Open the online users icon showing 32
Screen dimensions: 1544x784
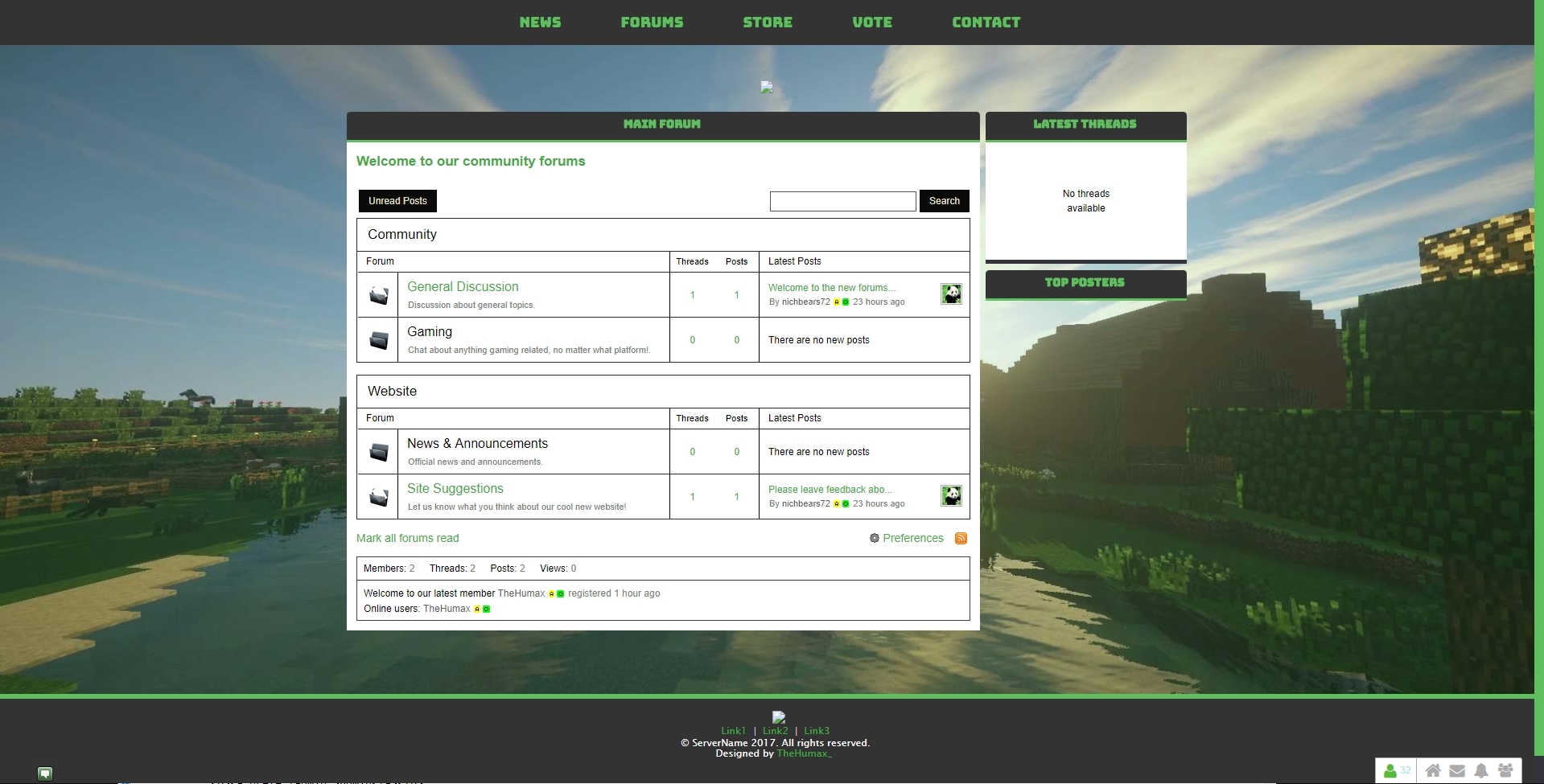(1397, 770)
